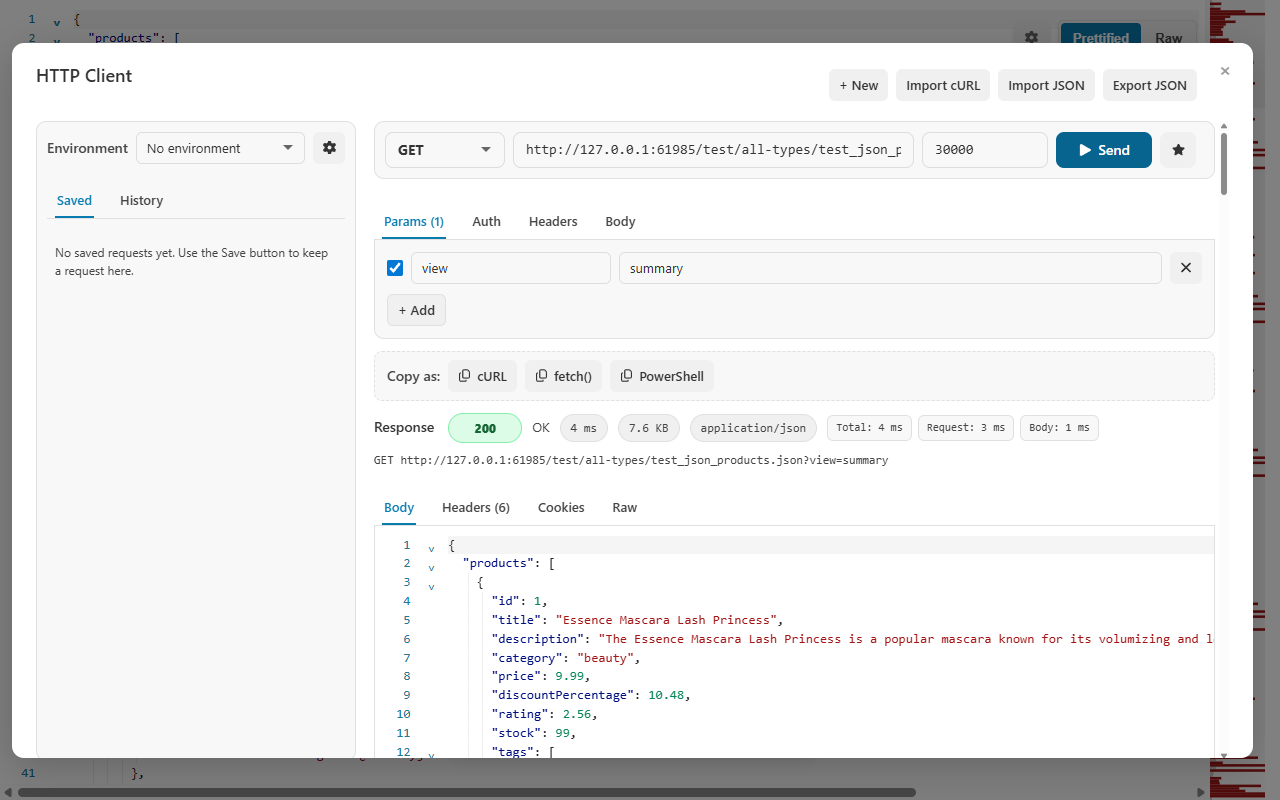The height and width of the screenshot is (800, 1280).
Task: Send the request
Action: [1104, 150]
